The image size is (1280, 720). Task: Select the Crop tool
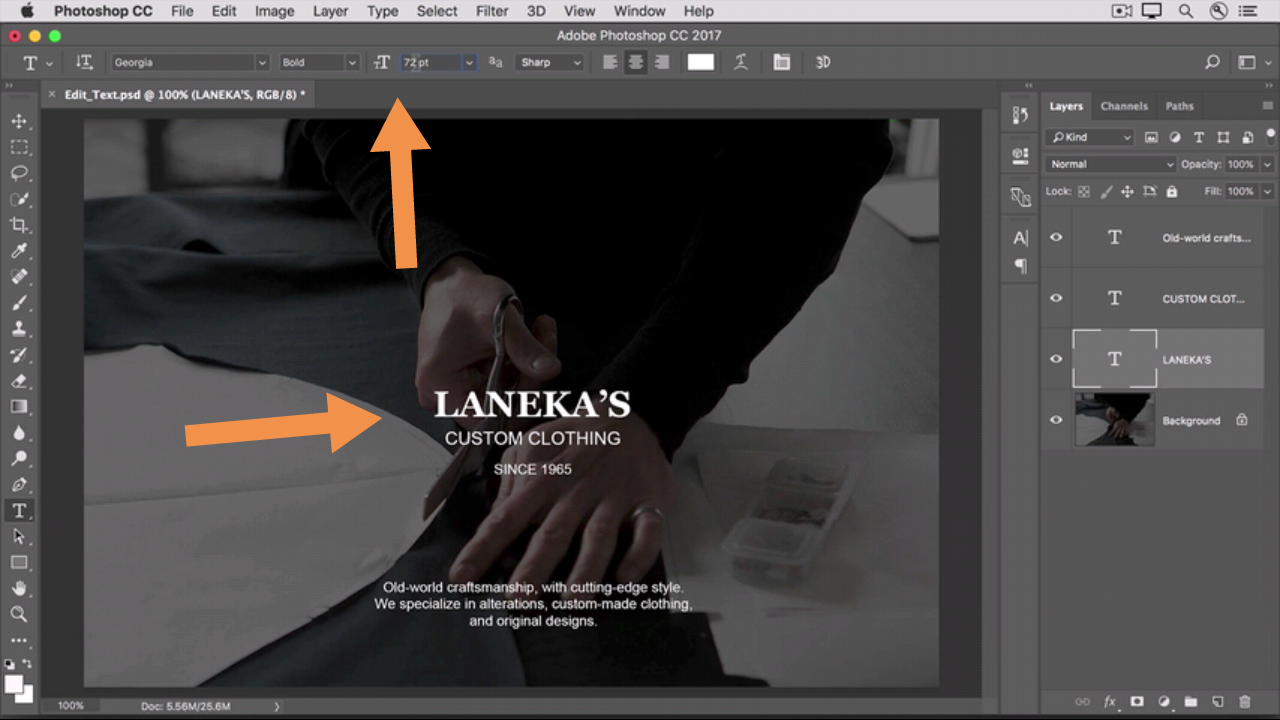point(19,225)
